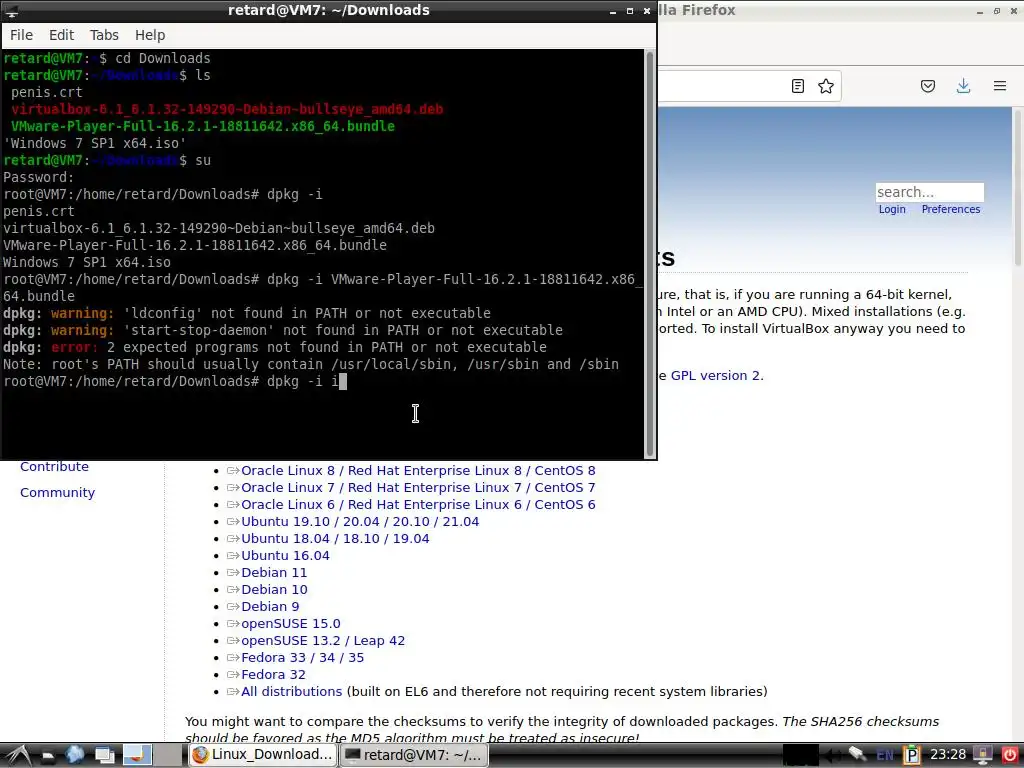Open Save to Pocket icon in Firefox
This screenshot has height=768, width=1024.
928,86
